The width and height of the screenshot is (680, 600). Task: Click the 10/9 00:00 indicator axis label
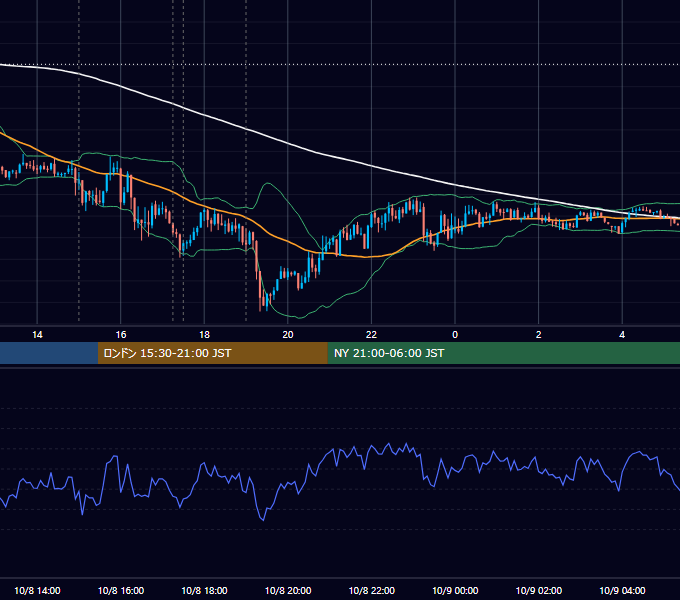point(455,590)
